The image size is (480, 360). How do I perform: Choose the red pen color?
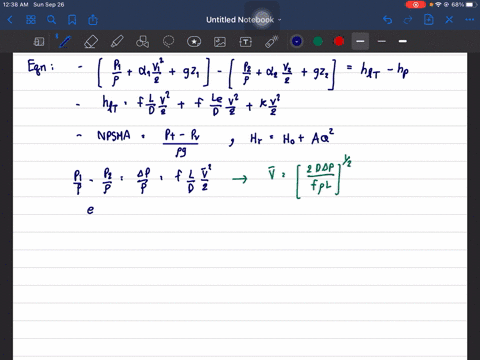(339, 41)
